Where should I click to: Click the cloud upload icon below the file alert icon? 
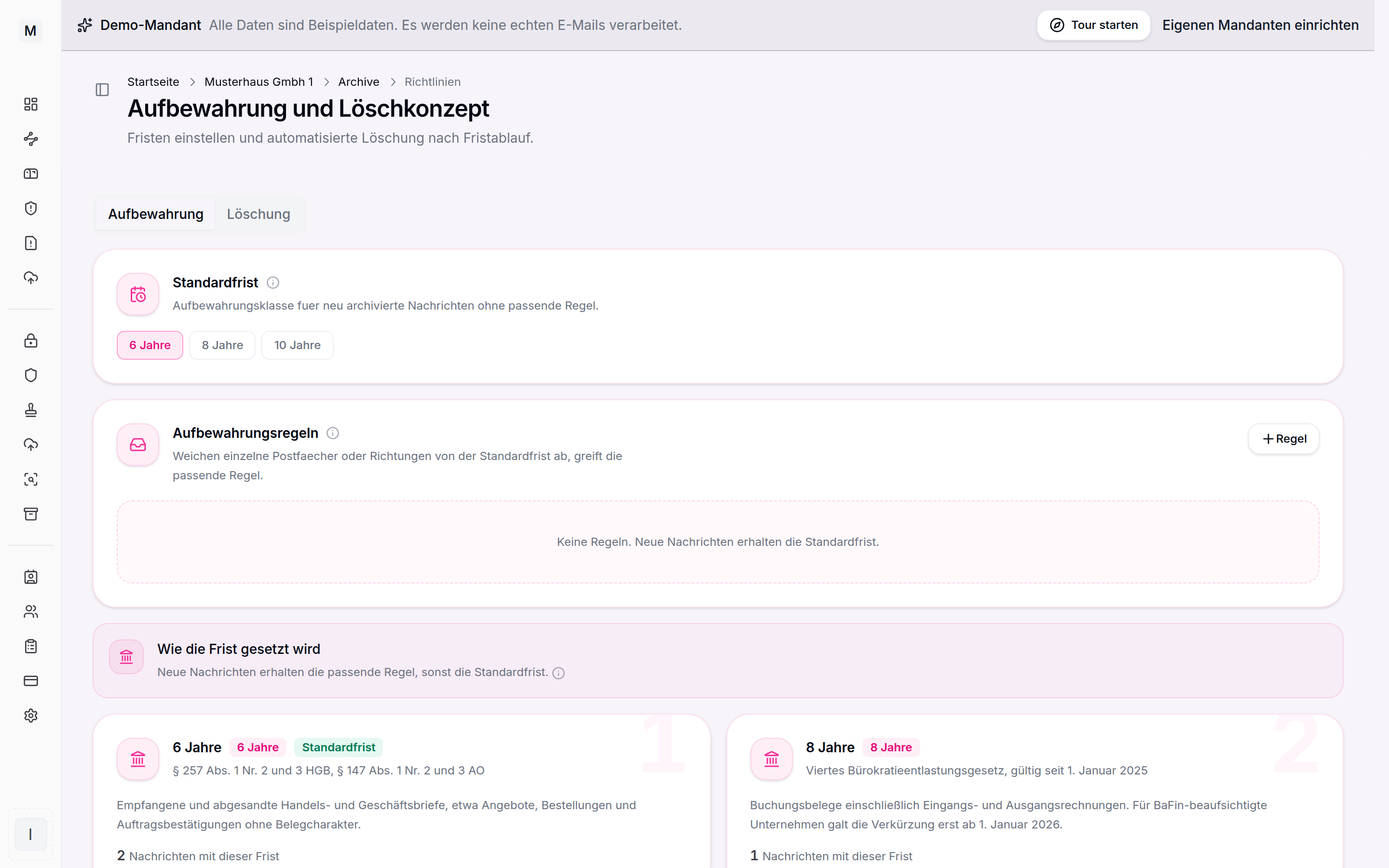point(30,278)
